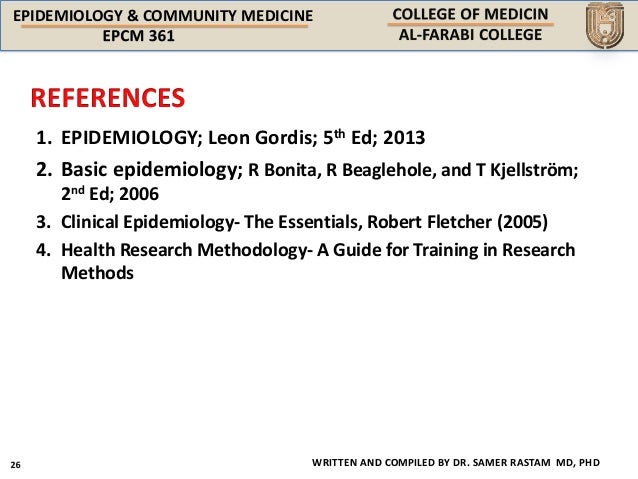
Task: Click the Dr. Samer Rastam footer credit
Action: point(456,463)
